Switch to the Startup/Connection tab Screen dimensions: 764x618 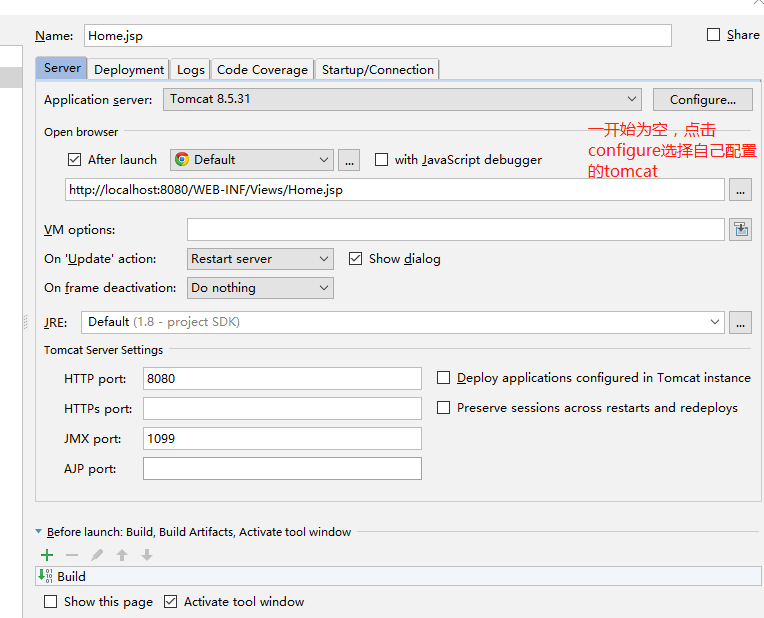pyautogui.click(x=378, y=70)
